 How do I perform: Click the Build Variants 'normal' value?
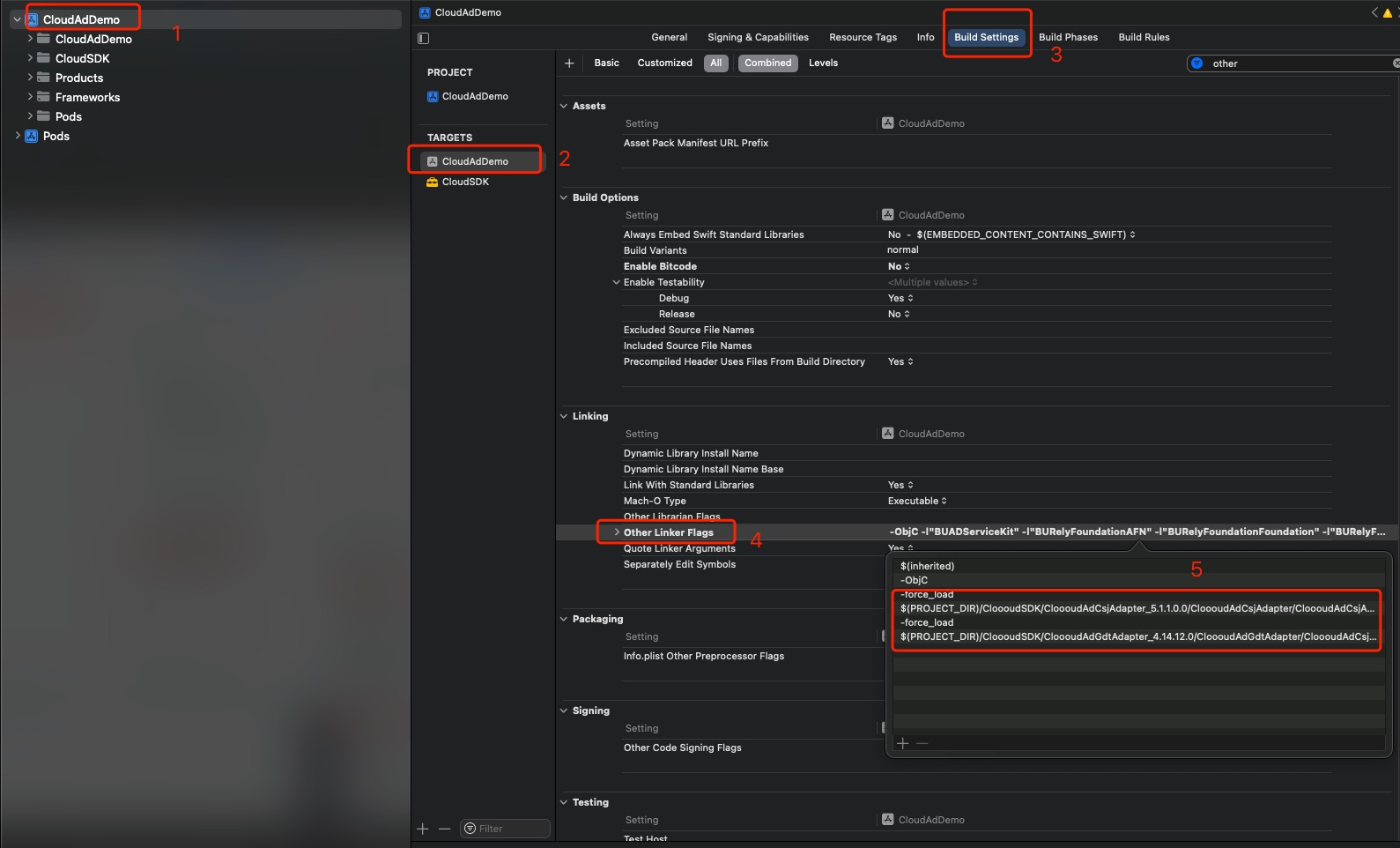903,249
